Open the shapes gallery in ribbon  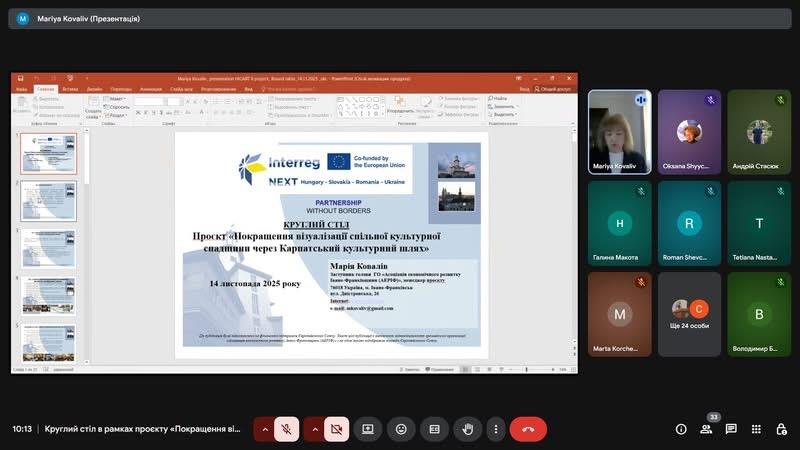[x=361, y=107]
